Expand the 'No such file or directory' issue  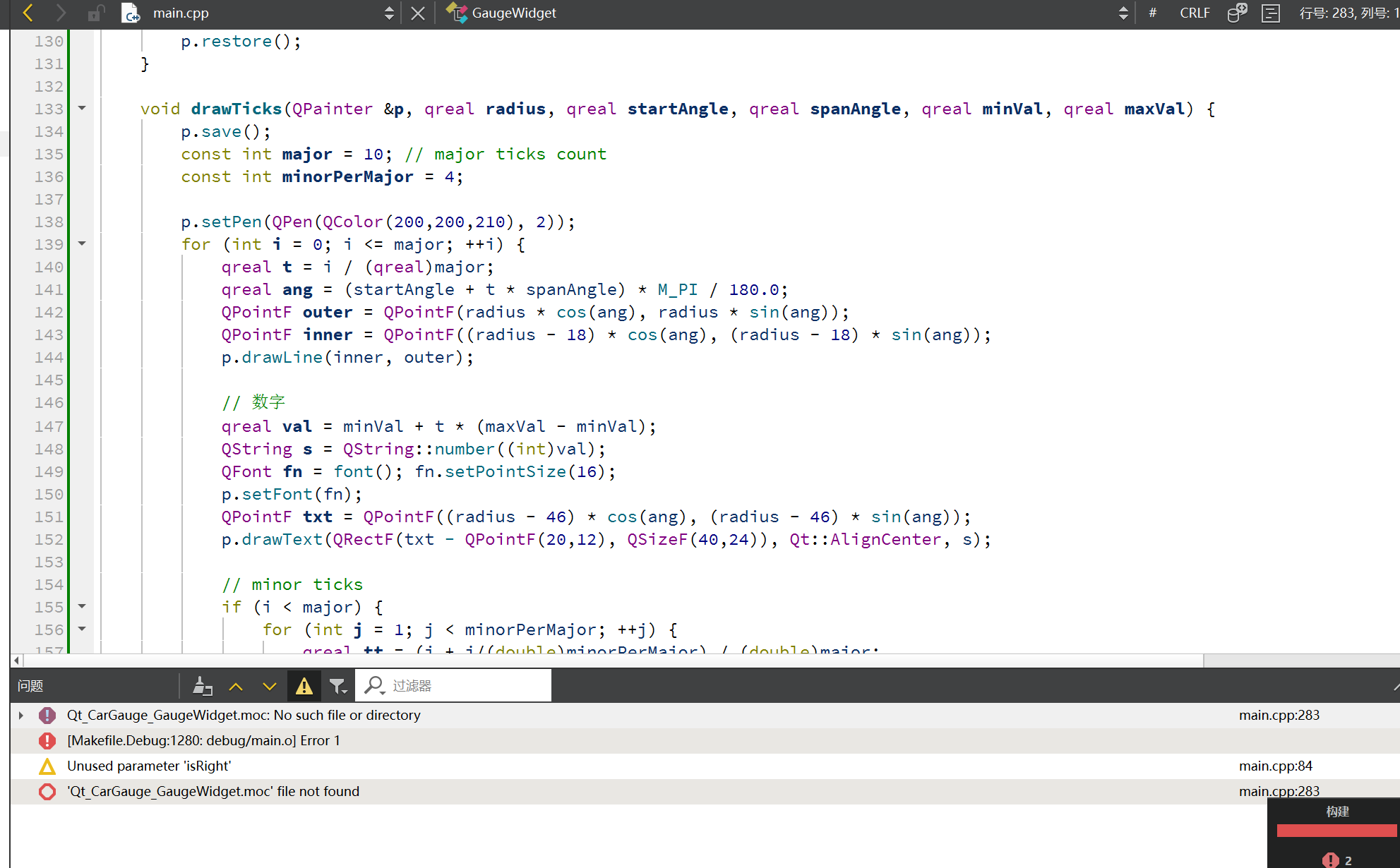21,715
